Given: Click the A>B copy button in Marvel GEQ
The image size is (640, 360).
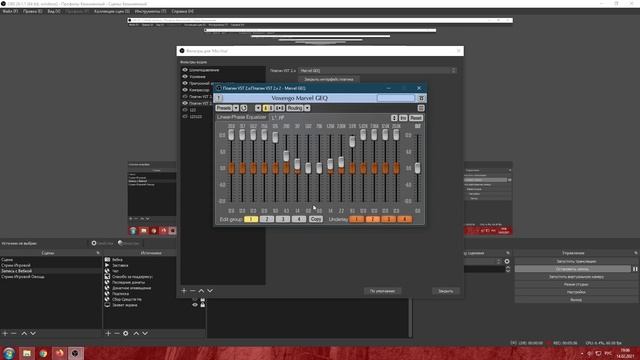Looking at the screenshot, I should [x=280, y=108].
